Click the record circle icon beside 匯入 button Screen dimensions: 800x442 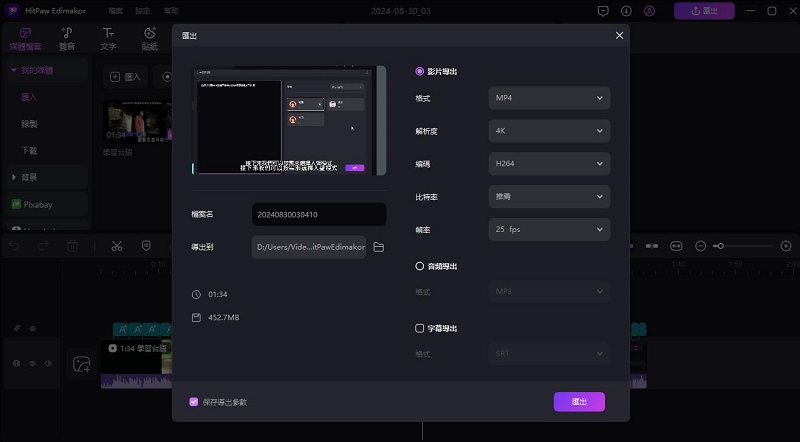coord(167,77)
